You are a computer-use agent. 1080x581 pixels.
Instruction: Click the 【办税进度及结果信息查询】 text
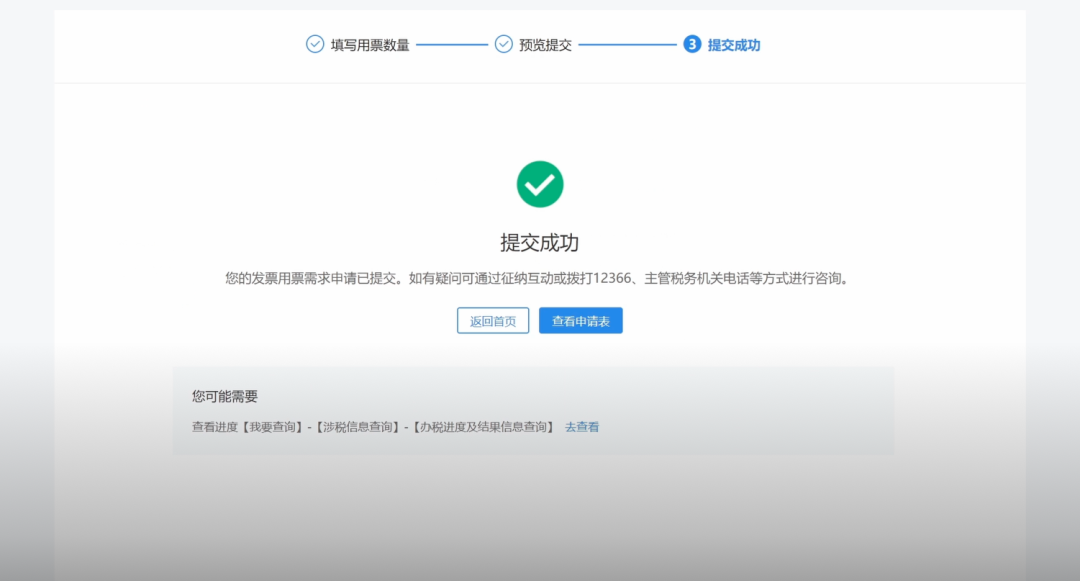click(x=484, y=427)
